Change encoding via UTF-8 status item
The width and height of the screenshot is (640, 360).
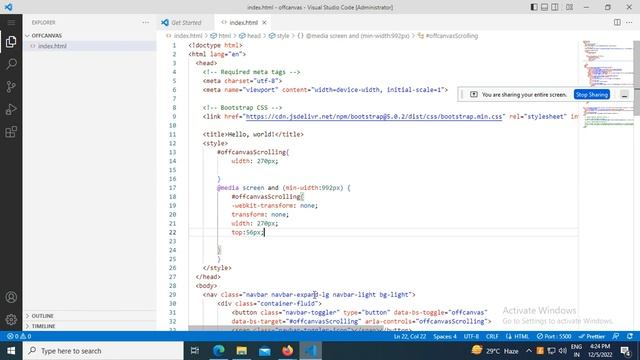471,336
